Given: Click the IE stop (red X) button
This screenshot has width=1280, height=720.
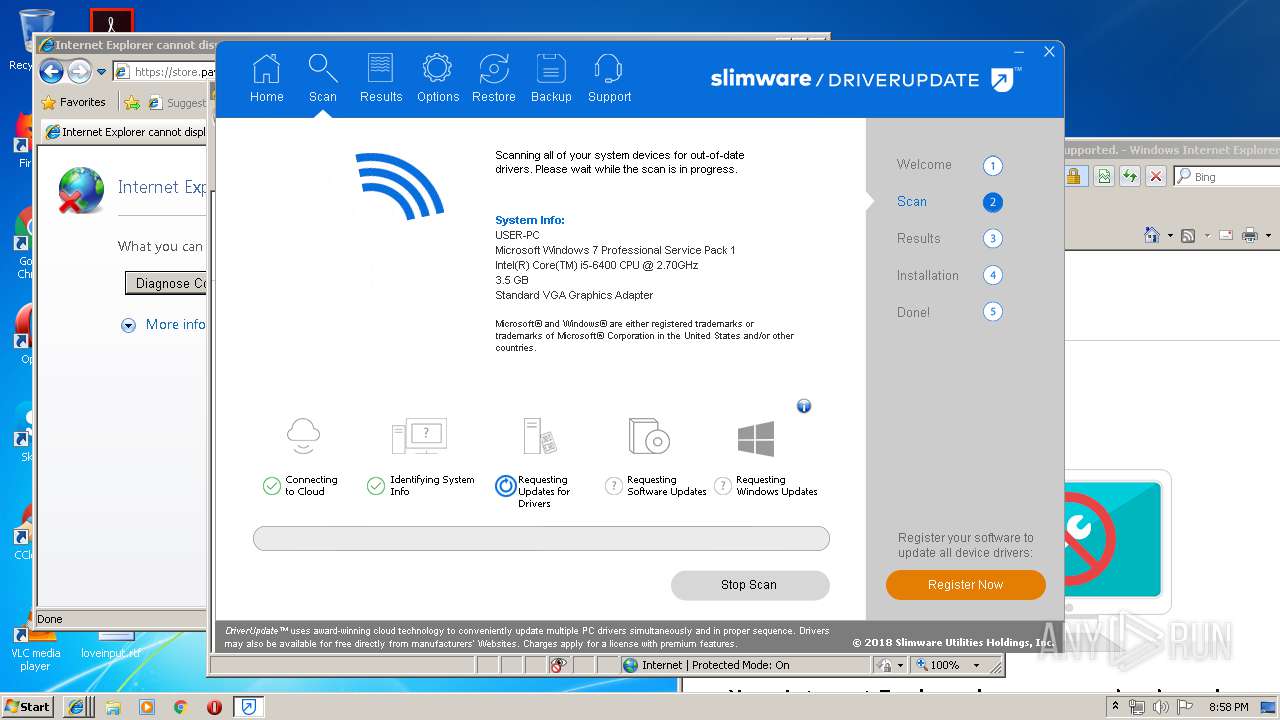Looking at the screenshot, I should point(1156,177).
